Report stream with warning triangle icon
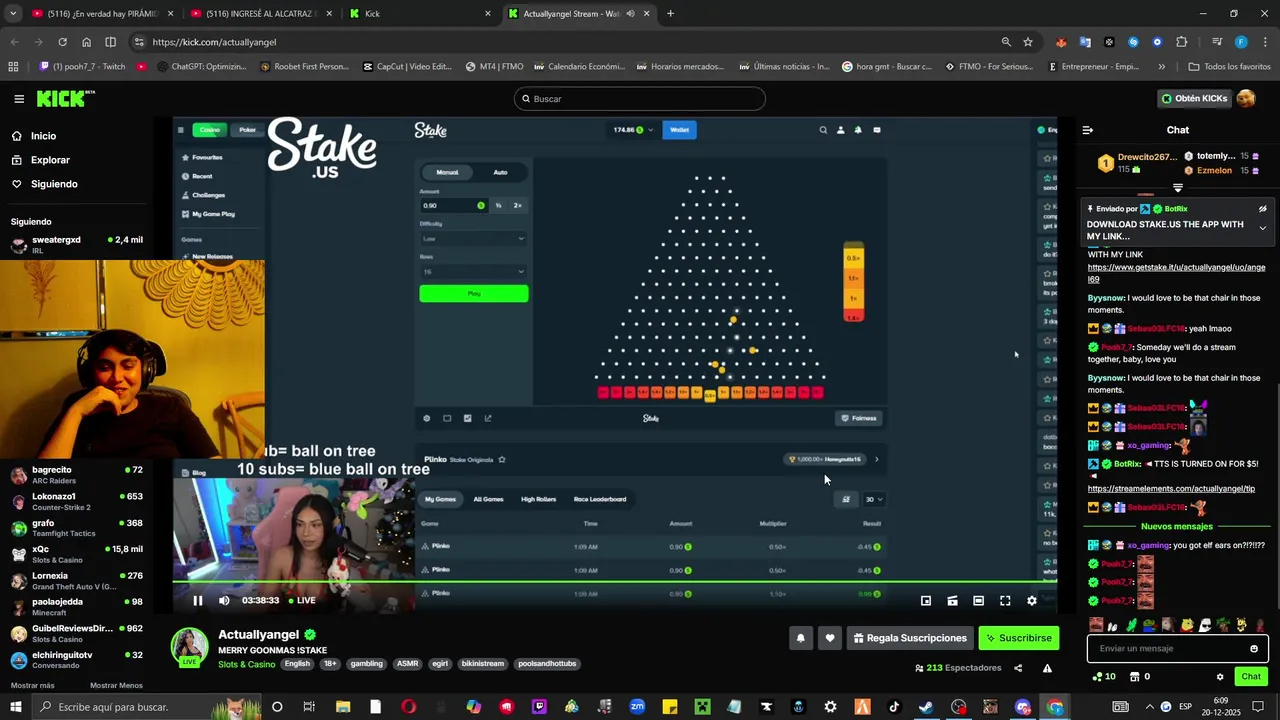Screen dimensions: 1280x720 click(x=1047, y=668)
